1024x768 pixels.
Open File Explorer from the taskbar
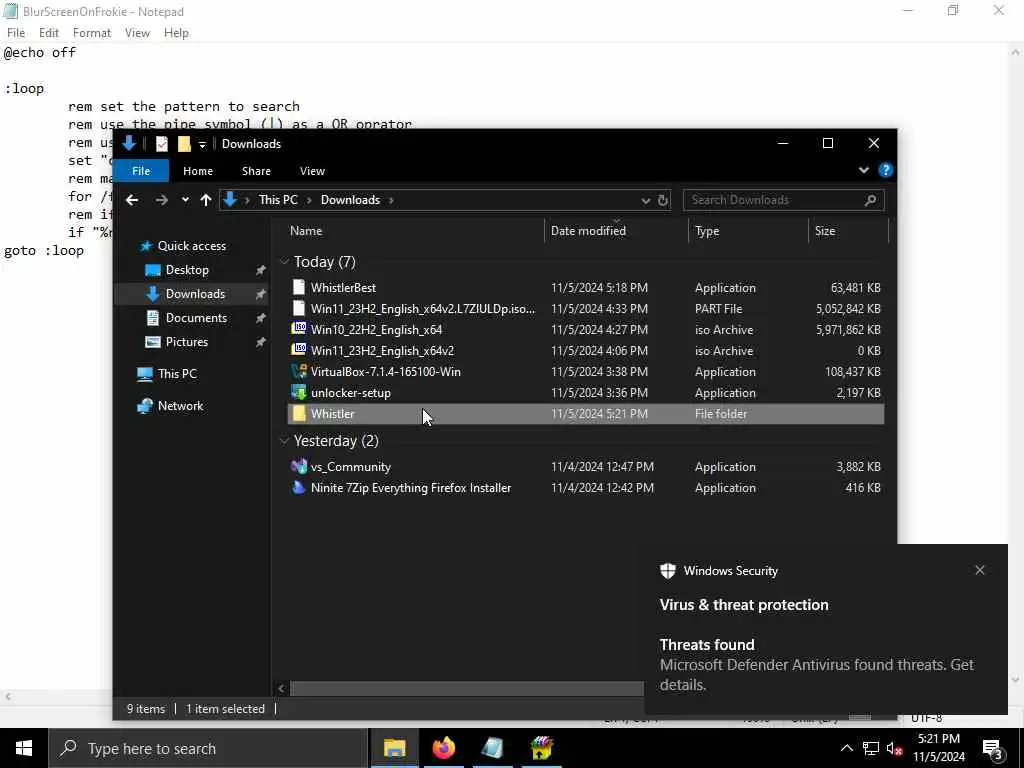(394, 748)
